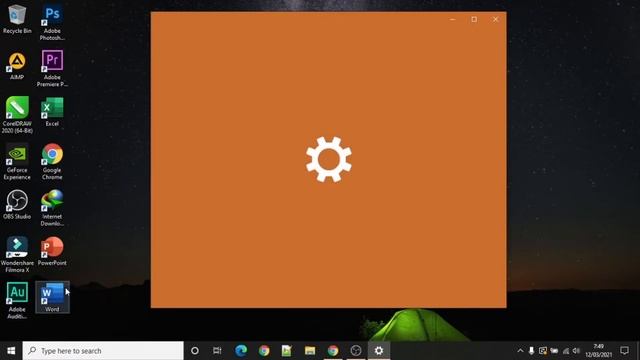Image resolution: width=640 pixels, height=360 pixels.
Task: Open File Explorer from the taskbar
Action: (x=310, y=351)
